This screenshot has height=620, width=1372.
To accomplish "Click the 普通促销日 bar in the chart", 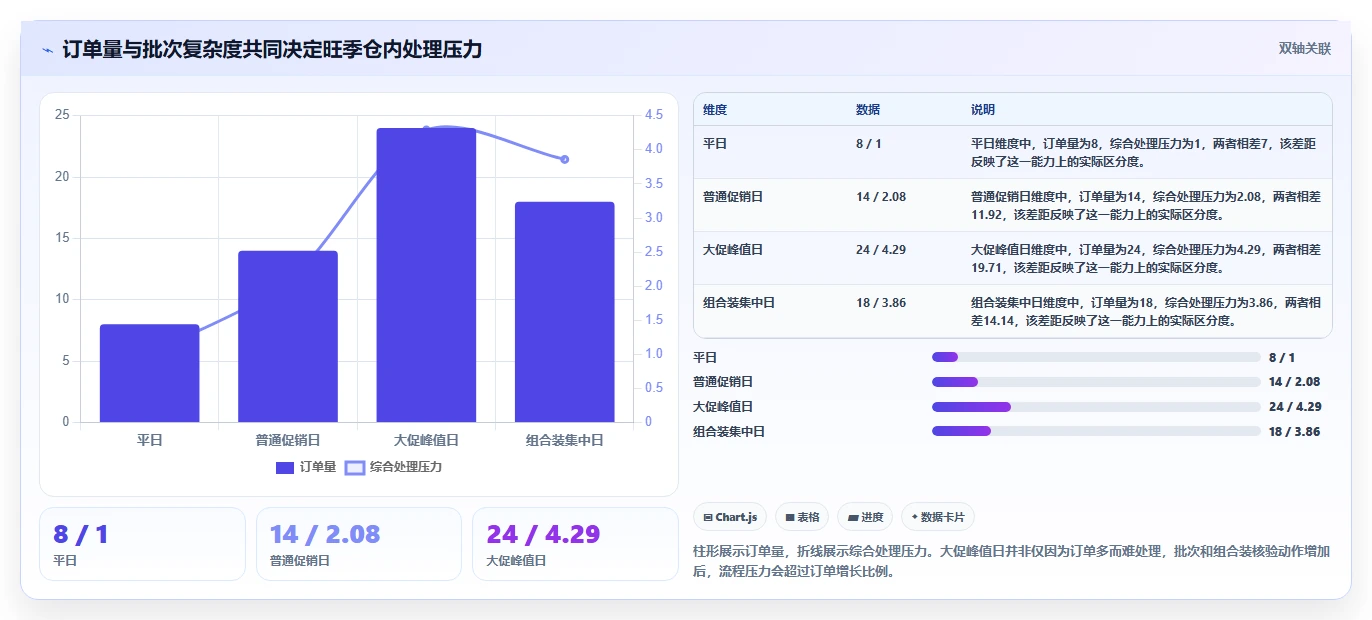I will 288,337.
